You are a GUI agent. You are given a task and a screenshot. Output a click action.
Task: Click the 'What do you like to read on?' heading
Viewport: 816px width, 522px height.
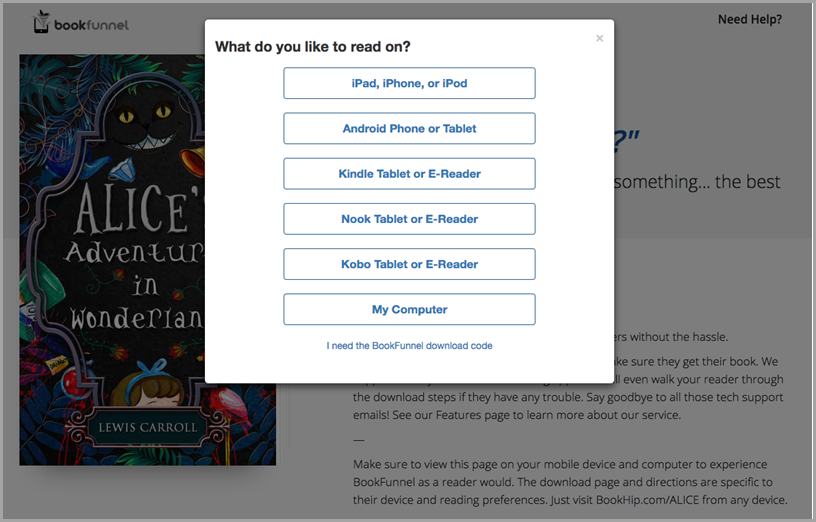pos(313,47)
